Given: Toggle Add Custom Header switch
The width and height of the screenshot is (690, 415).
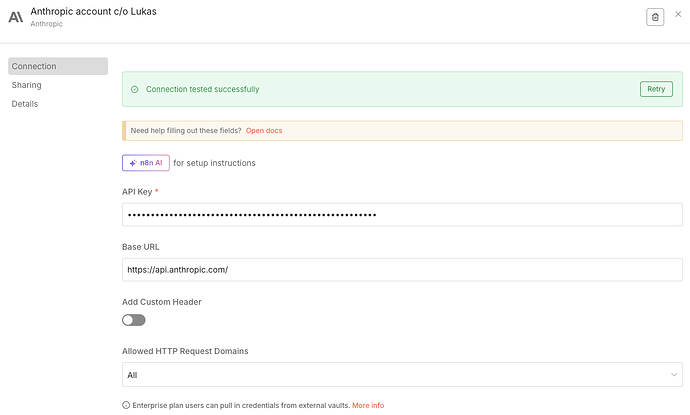Looking at the screenshot, I should coord(134,320).
